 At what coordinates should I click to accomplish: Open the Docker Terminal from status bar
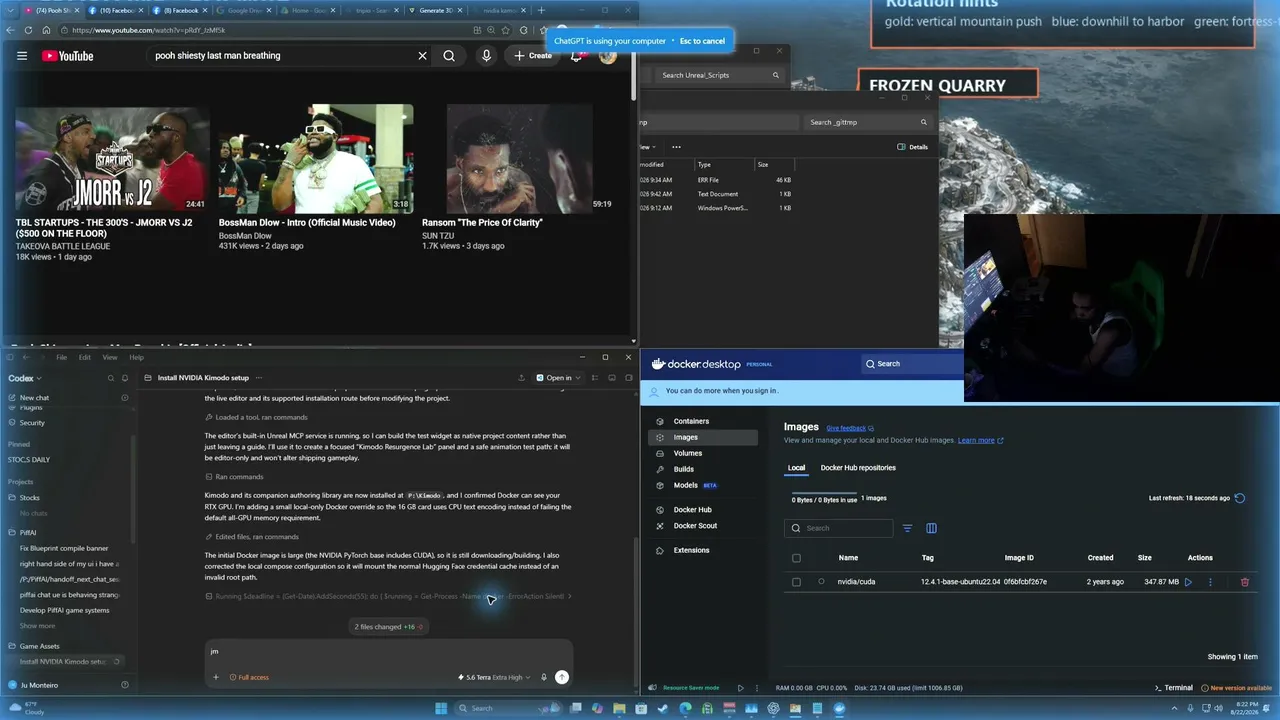point(1174,688)
